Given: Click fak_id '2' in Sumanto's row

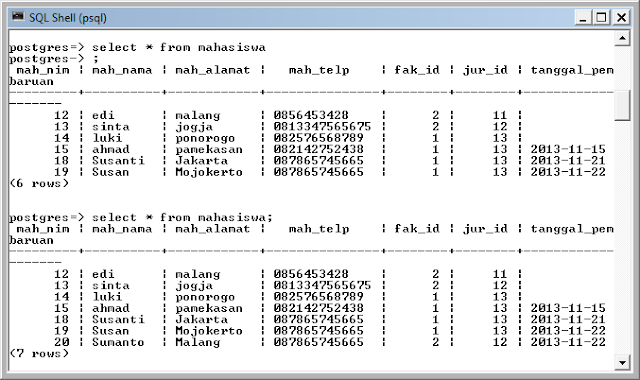Looking at the screenshot, I should (436, 342).
